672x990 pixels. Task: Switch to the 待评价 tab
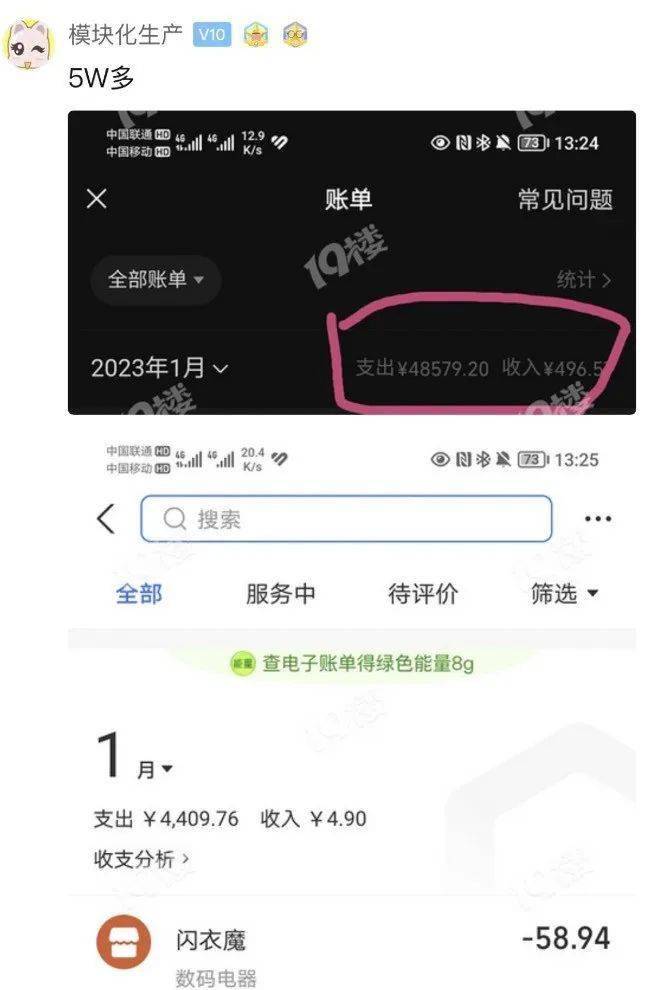click(423, 594)
